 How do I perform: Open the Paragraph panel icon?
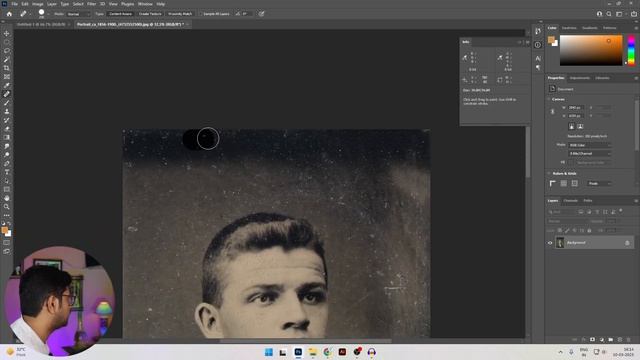(x=538, y=67)
